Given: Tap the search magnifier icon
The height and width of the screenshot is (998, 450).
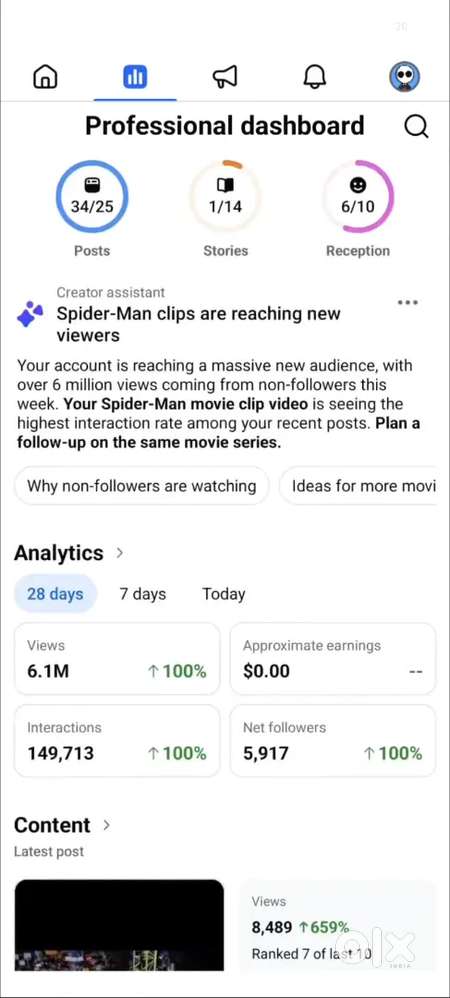Looking at the screenshot, I should pyautogui.click(x=416, y=127).
